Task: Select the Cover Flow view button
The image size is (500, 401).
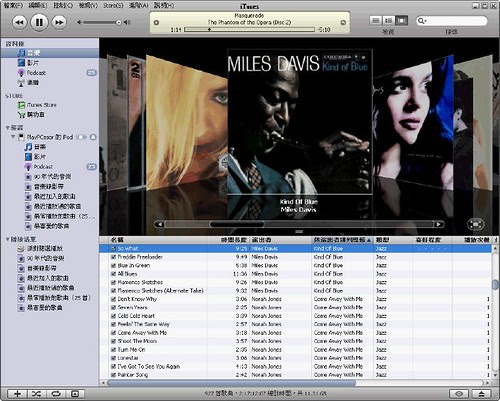Action: (x=401, y=21)
